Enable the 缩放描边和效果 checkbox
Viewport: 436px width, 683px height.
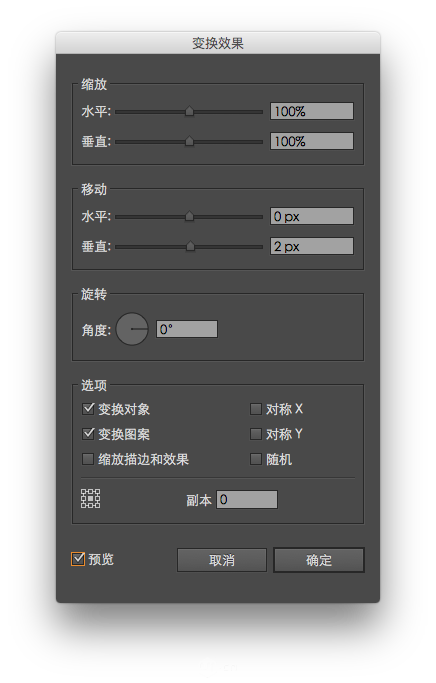pos(88,459)
